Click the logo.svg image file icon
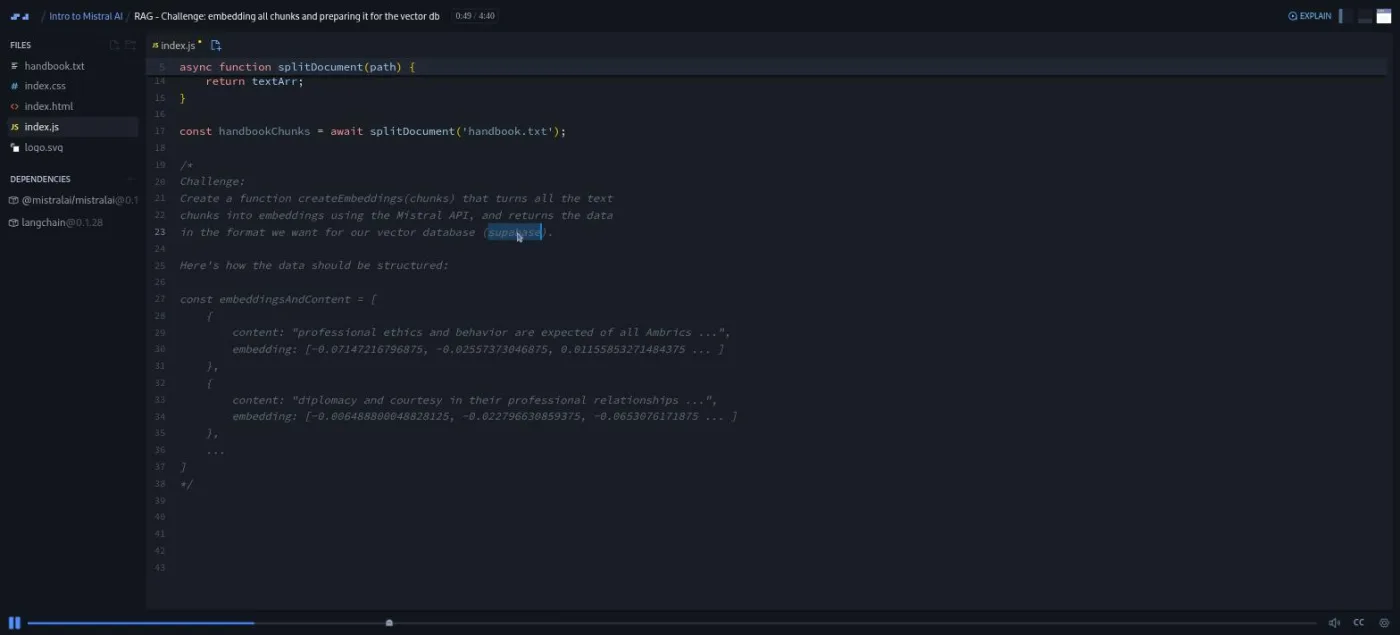Screen dimensions: 1400x635 pyautogui.click(x=14, y=147)
